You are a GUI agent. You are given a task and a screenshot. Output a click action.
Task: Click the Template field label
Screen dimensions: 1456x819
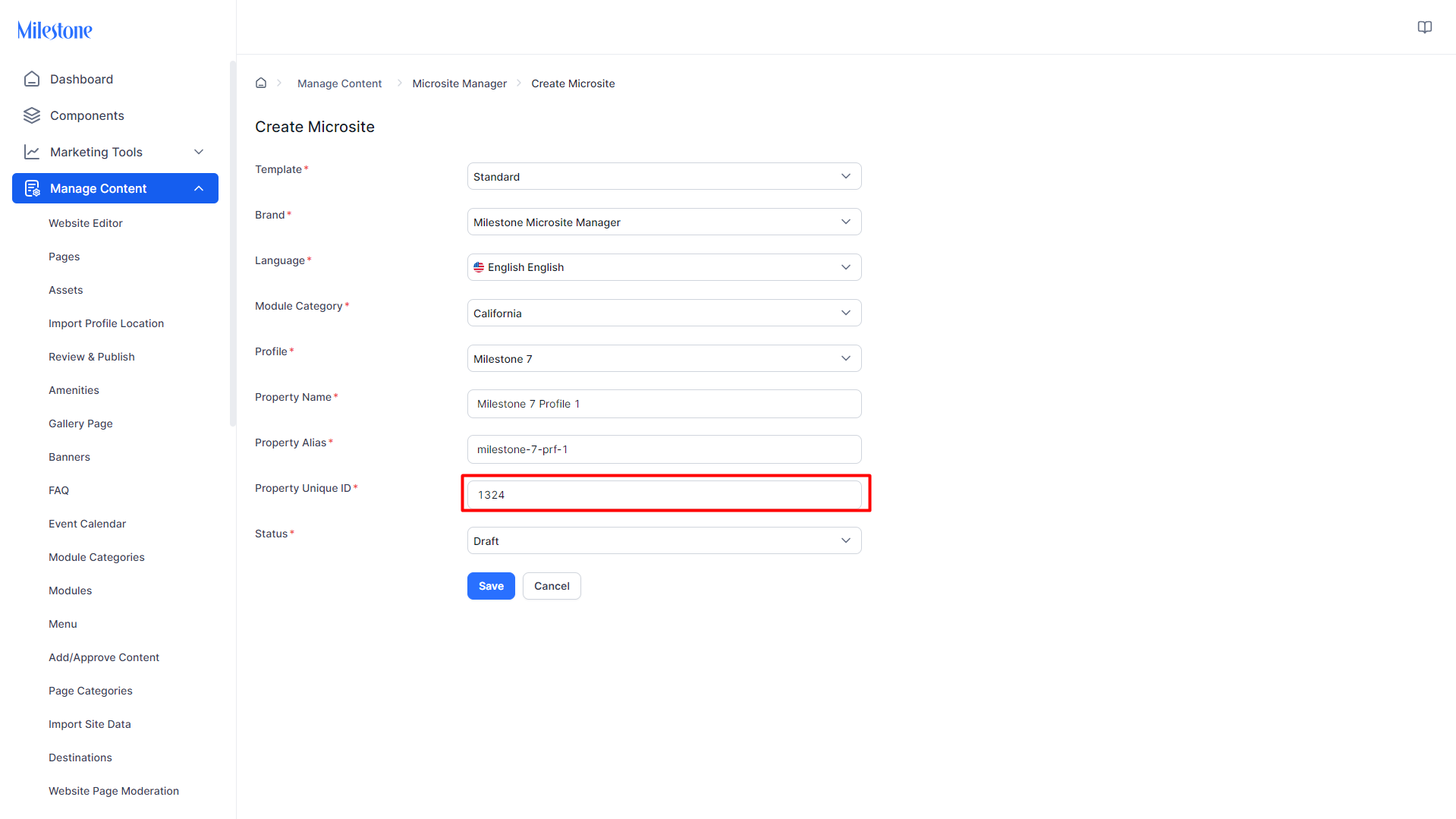tap(278, 169)
